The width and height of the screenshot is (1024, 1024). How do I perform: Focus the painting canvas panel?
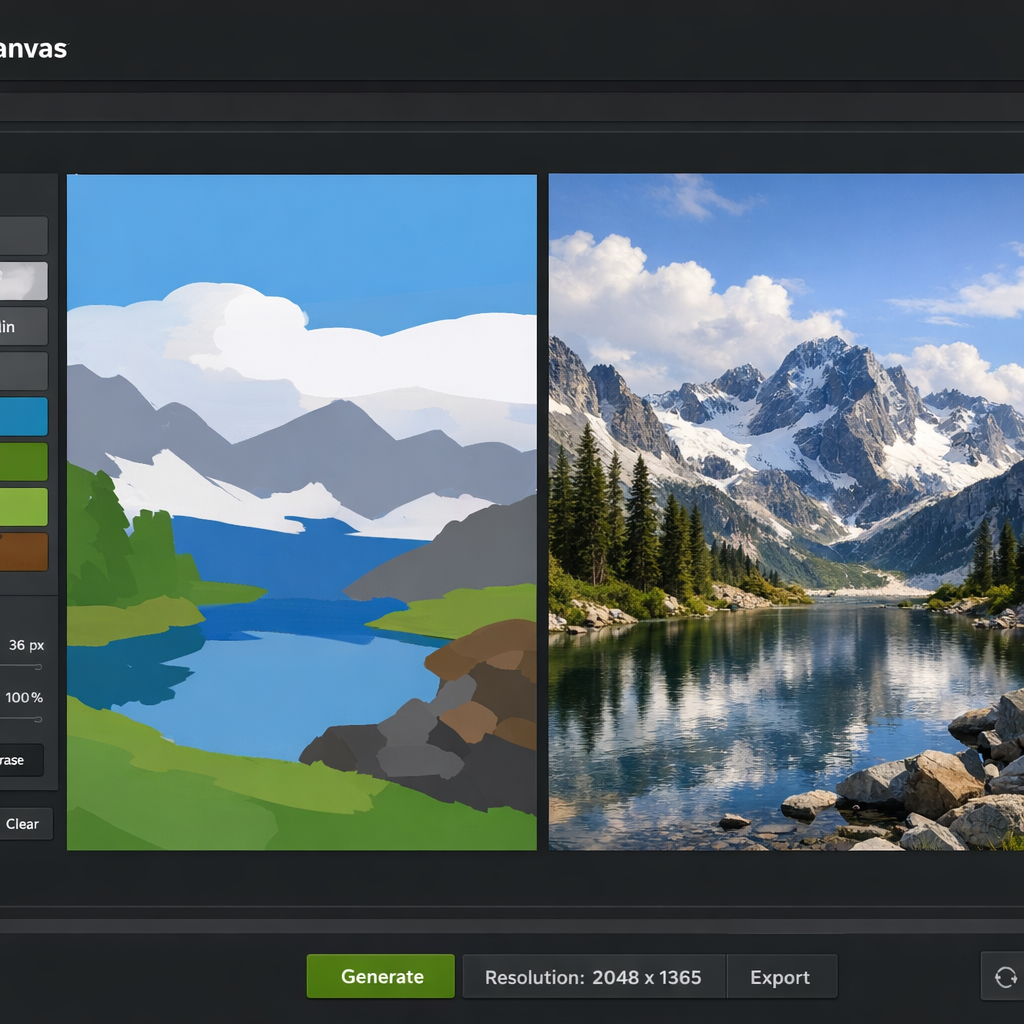[300, 510]
